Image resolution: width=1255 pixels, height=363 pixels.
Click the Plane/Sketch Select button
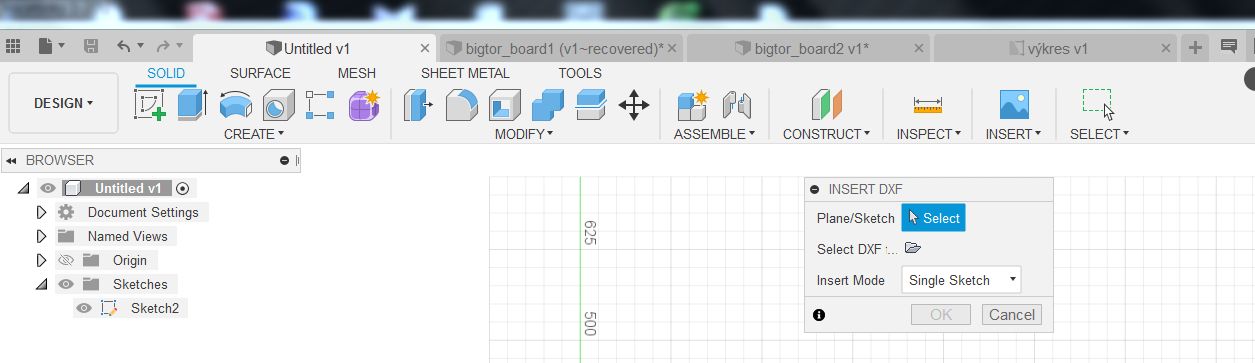tap(934, 218)
